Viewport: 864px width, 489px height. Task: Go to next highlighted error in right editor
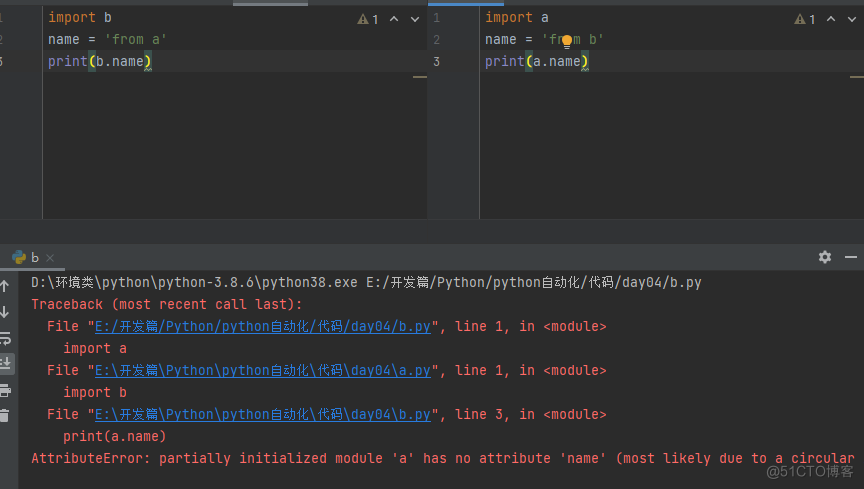(x=852, y=19)
